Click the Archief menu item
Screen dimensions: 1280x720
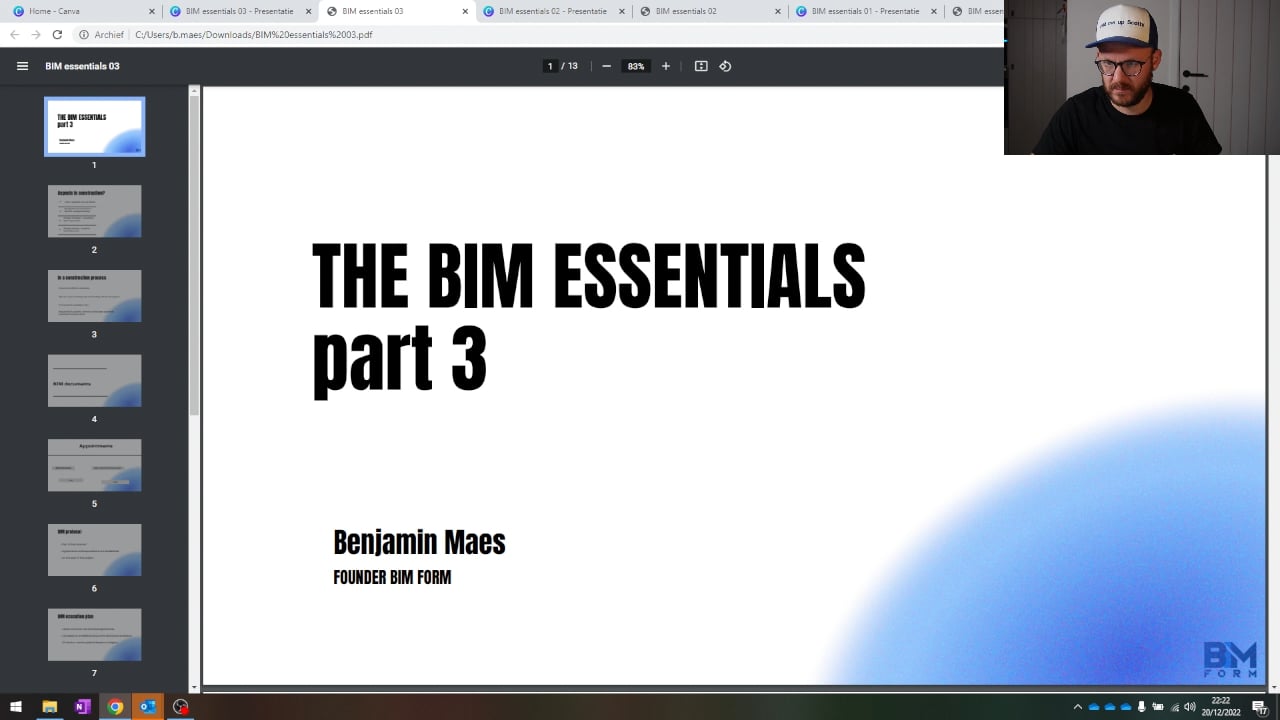[109, 33]
